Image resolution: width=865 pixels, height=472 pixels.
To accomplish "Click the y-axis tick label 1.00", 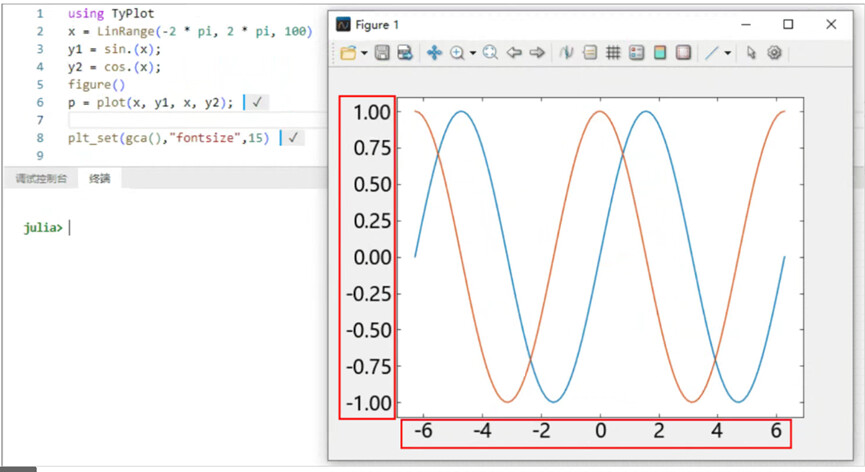I will [x=372, y=112].
